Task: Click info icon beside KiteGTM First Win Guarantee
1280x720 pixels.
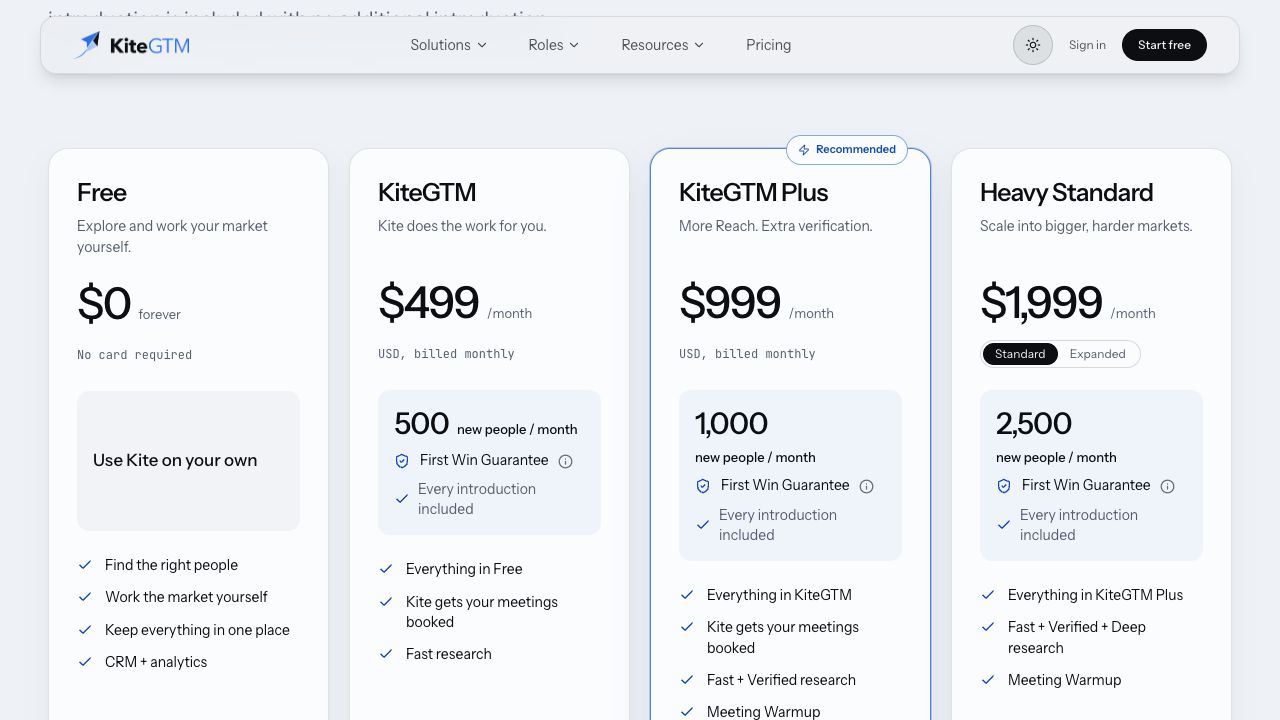Action: (565, 461)
